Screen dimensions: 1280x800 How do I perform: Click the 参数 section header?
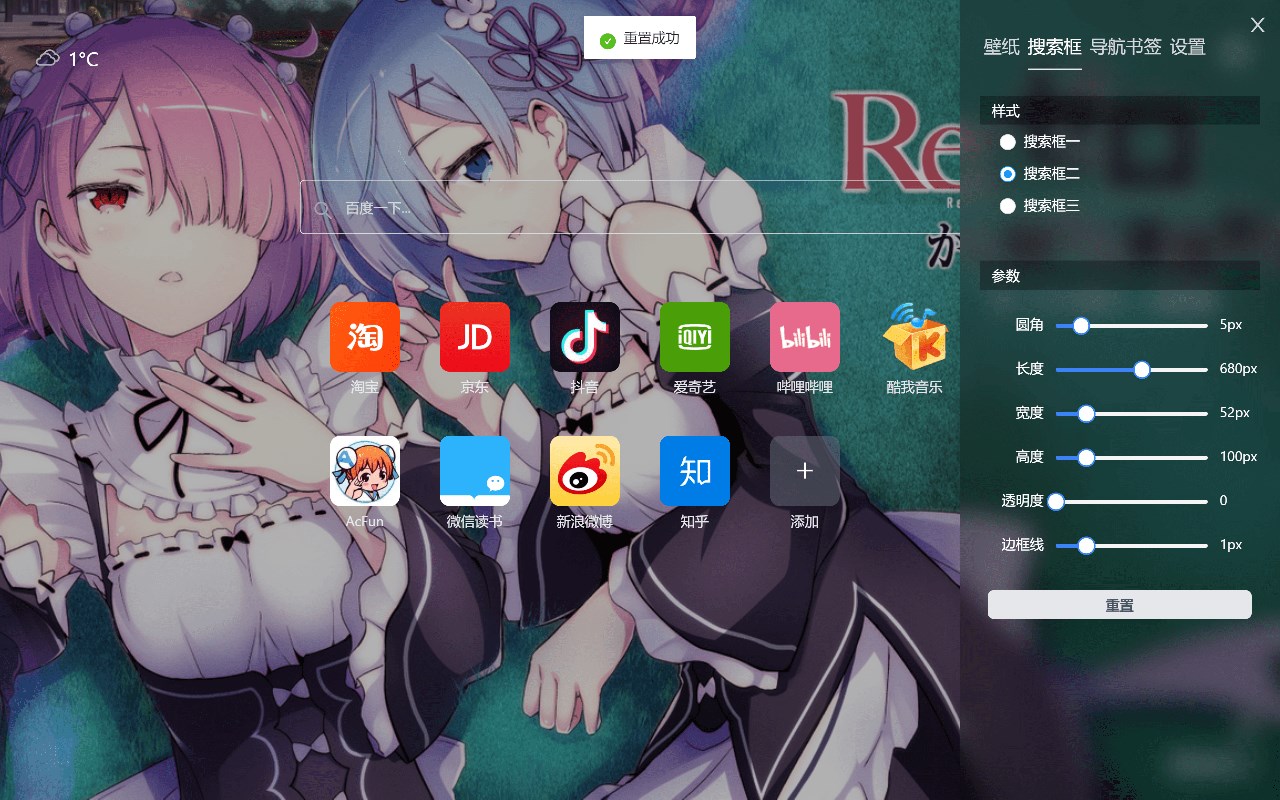1120,276
